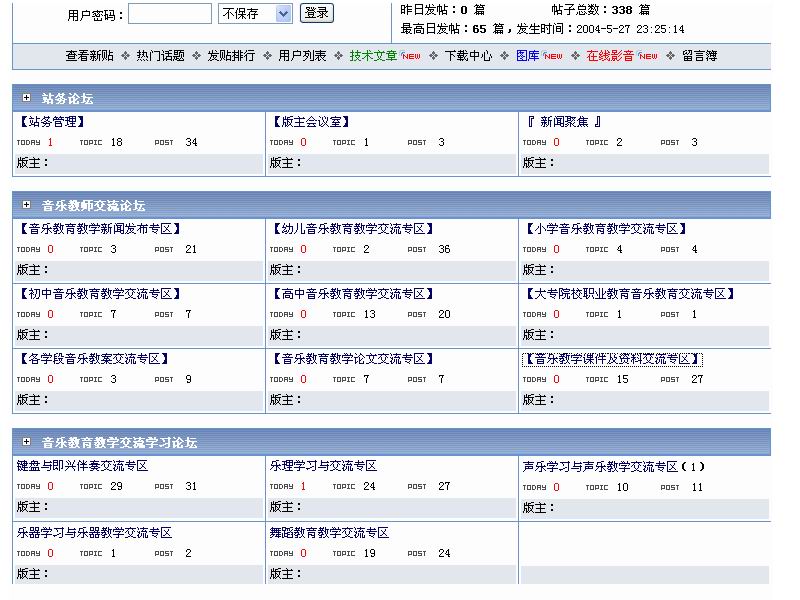
Task: Open the 【初中音乐教育教学交流专区】 board
Action: [99, 293]
